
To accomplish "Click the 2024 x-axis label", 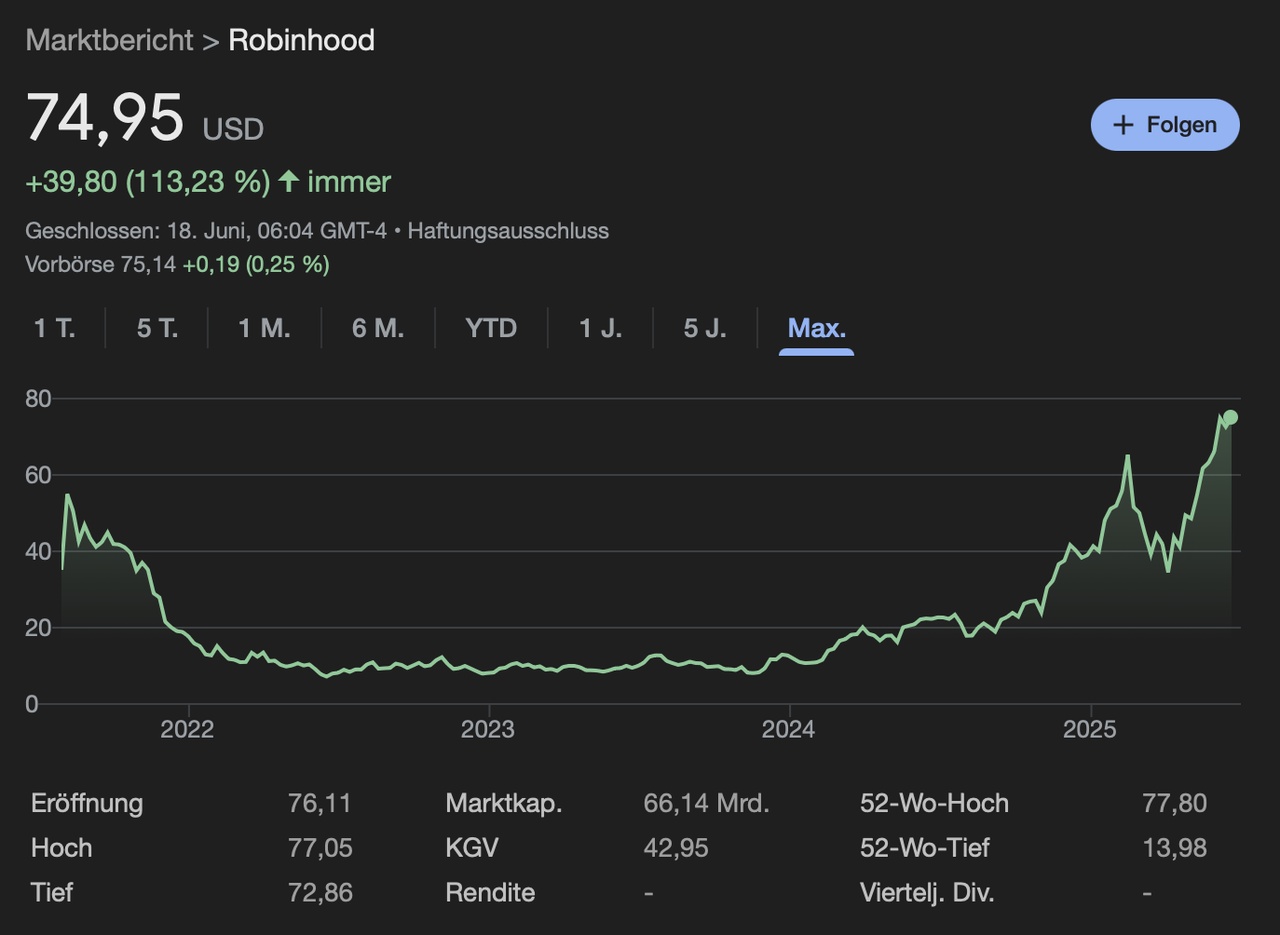I will point(788,729).
